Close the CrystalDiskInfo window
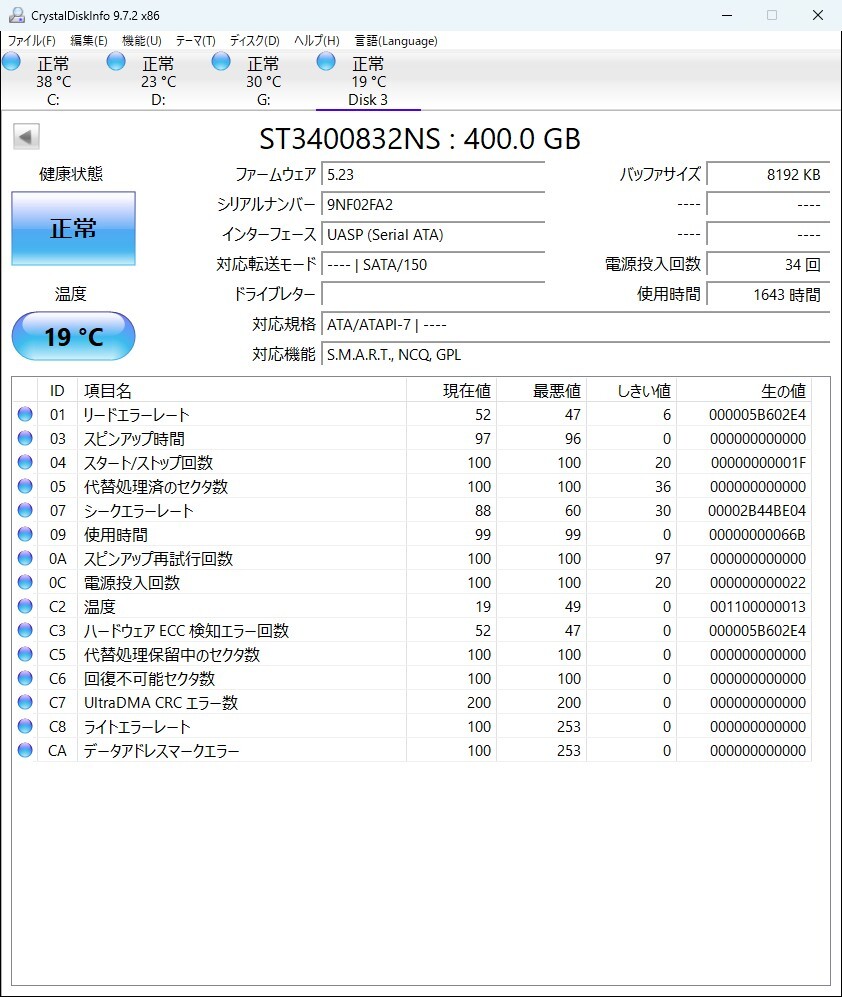This screenshot has width=842, height=997. (x=818, y=15)
